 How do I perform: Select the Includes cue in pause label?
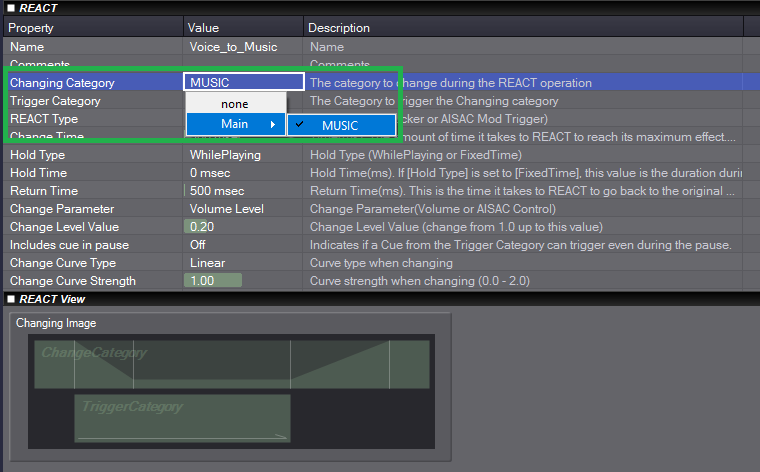tap(69, 245)
